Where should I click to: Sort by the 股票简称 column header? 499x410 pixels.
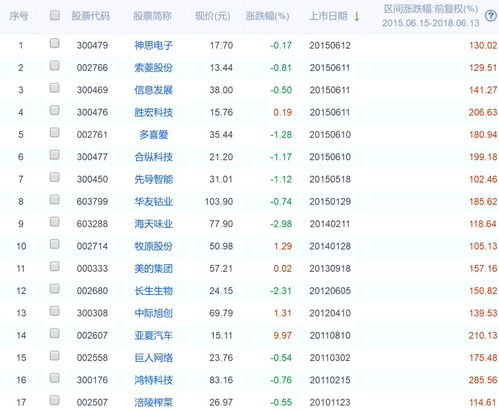click(152, 16)
